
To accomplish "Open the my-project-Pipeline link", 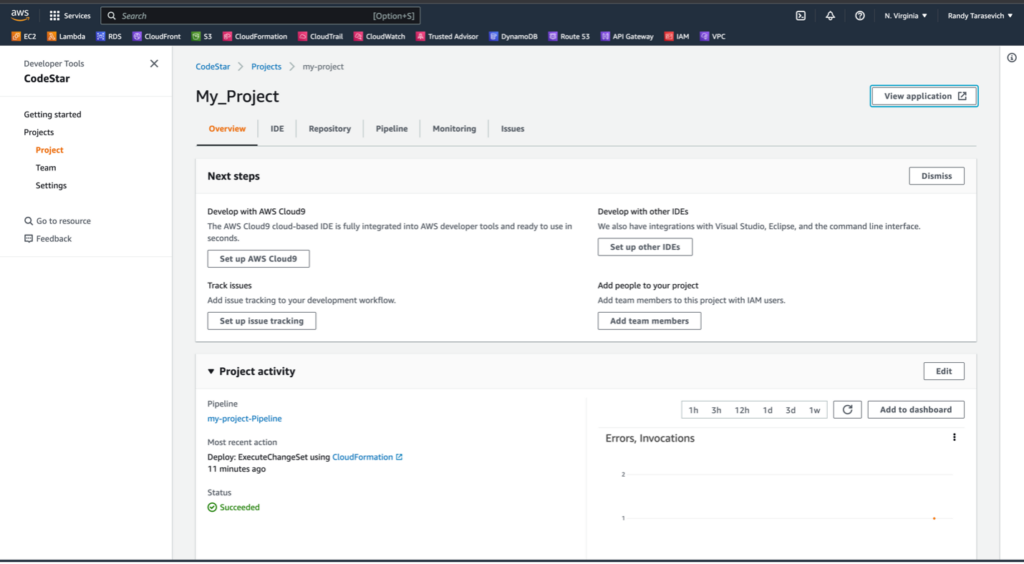I will coord(245,419).
